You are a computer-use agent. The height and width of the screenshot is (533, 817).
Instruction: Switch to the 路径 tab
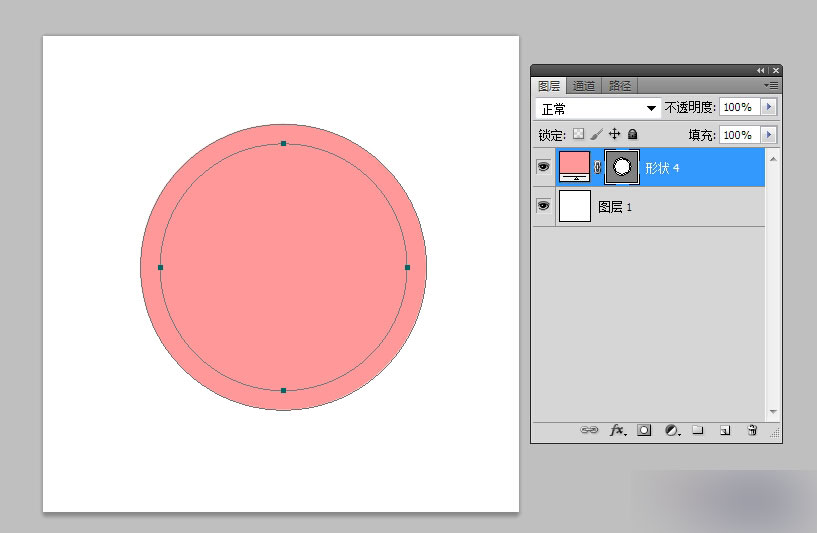click(x=620, y=85)
